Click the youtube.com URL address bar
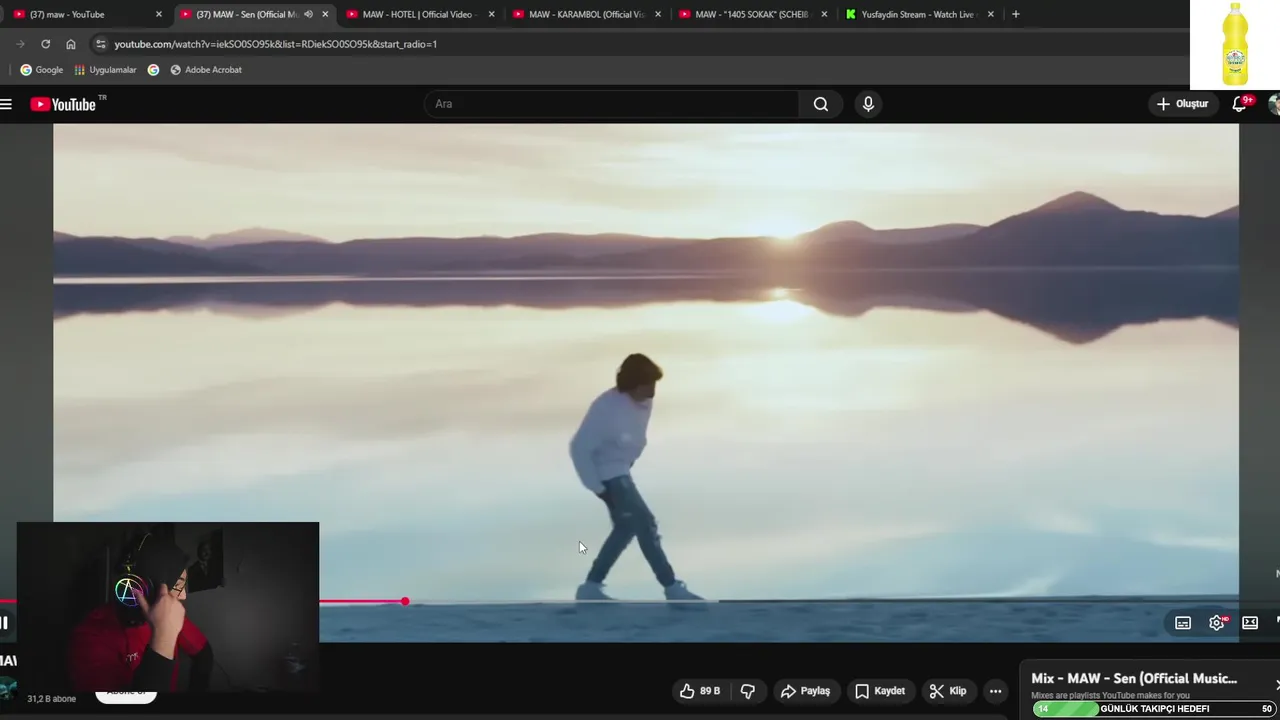Image resolution: width=1280 pixels, height=720 pixels. click(276, 44)
